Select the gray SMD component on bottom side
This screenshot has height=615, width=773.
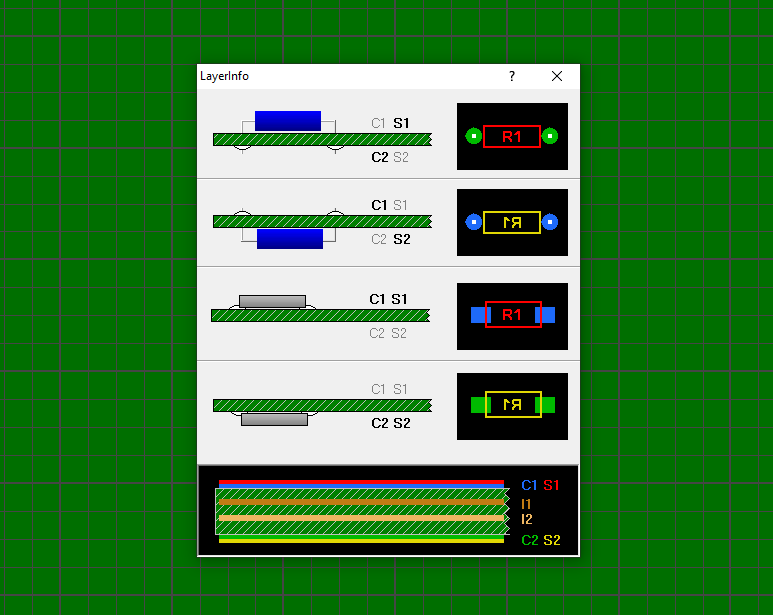coord(274,420)
